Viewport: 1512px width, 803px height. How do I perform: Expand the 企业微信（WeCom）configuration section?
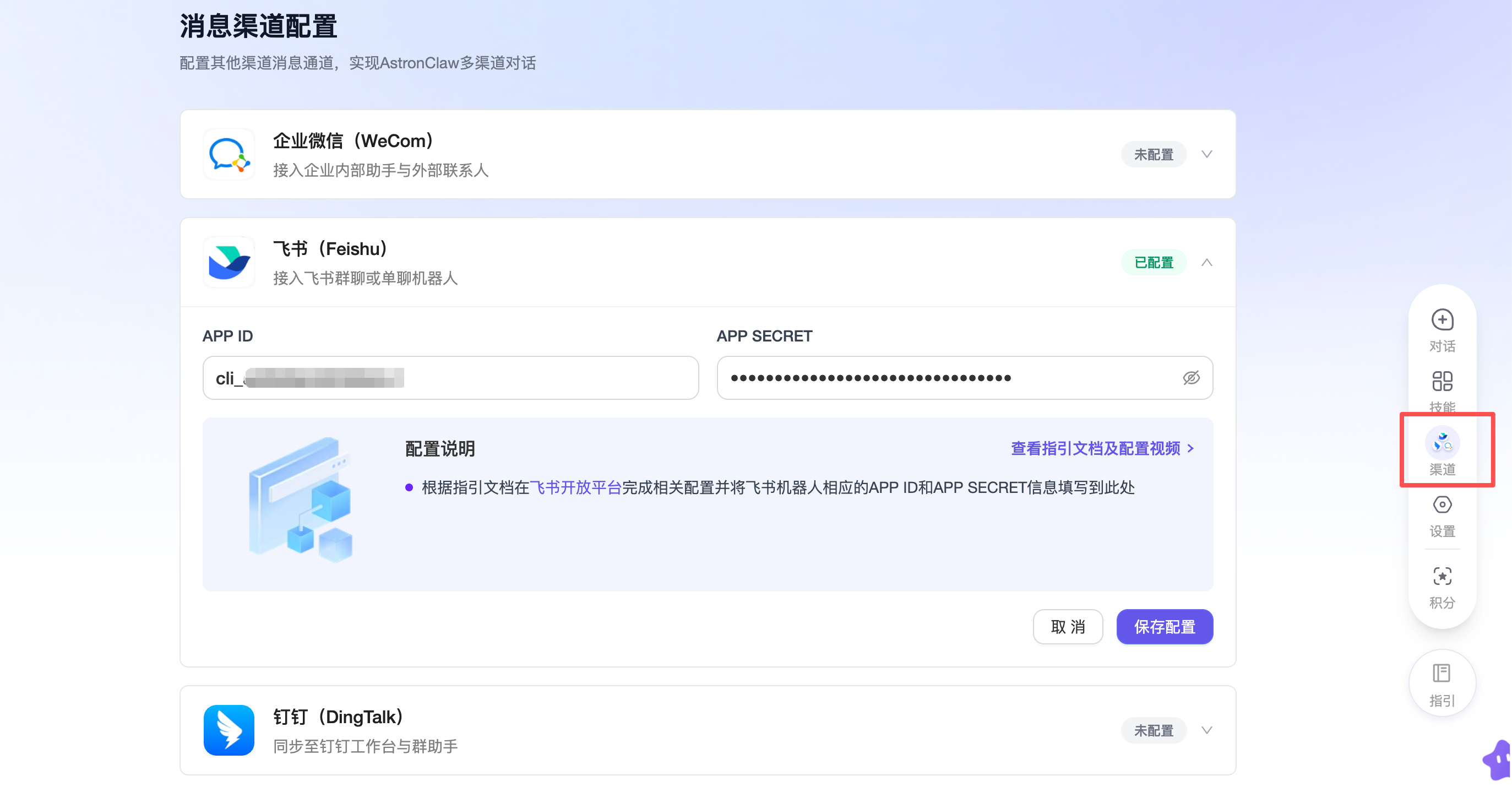[x=1208, y=154]
